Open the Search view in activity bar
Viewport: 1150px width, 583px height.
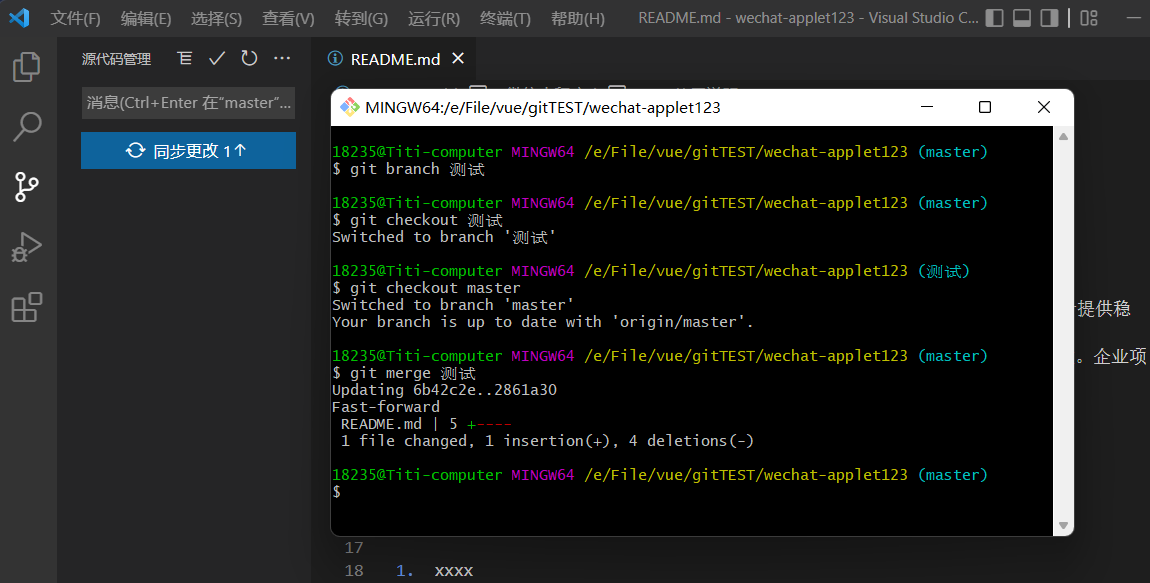coord(26,127)
